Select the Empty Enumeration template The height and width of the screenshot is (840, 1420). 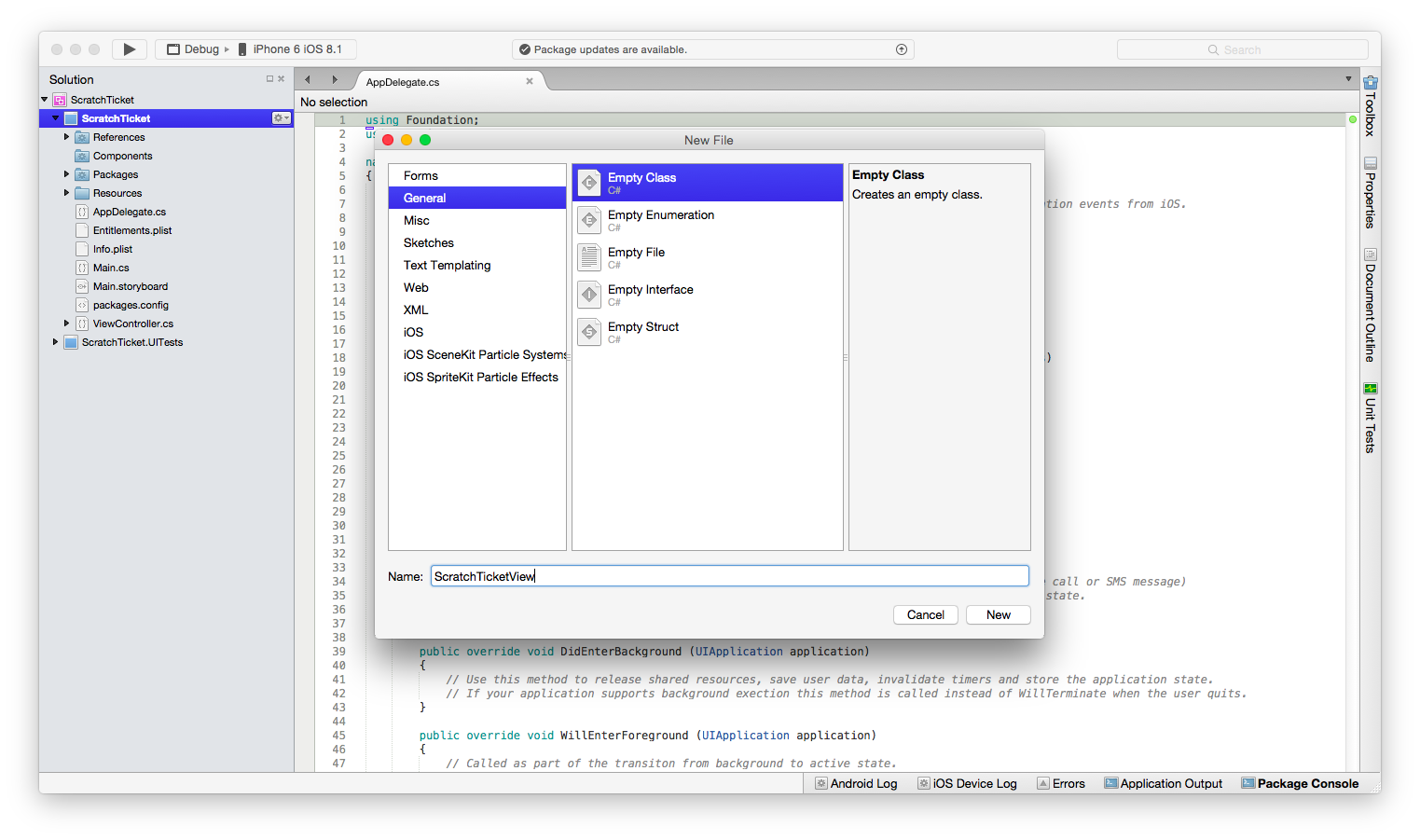[660, 219]
